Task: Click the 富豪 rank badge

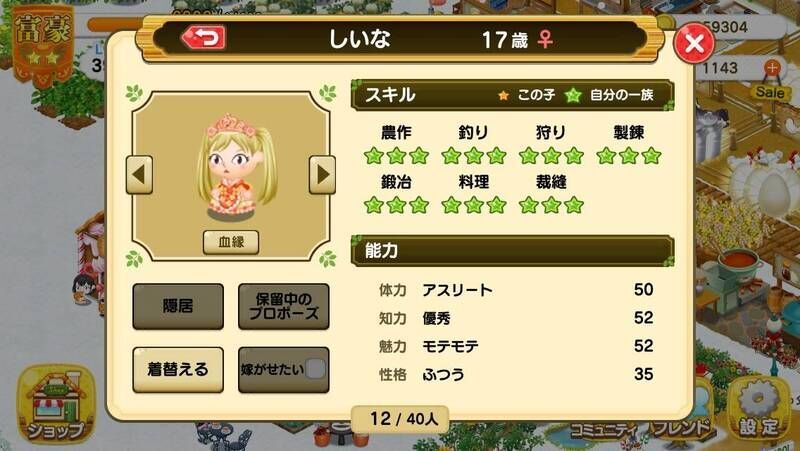Action: click(x=43, y=43)
